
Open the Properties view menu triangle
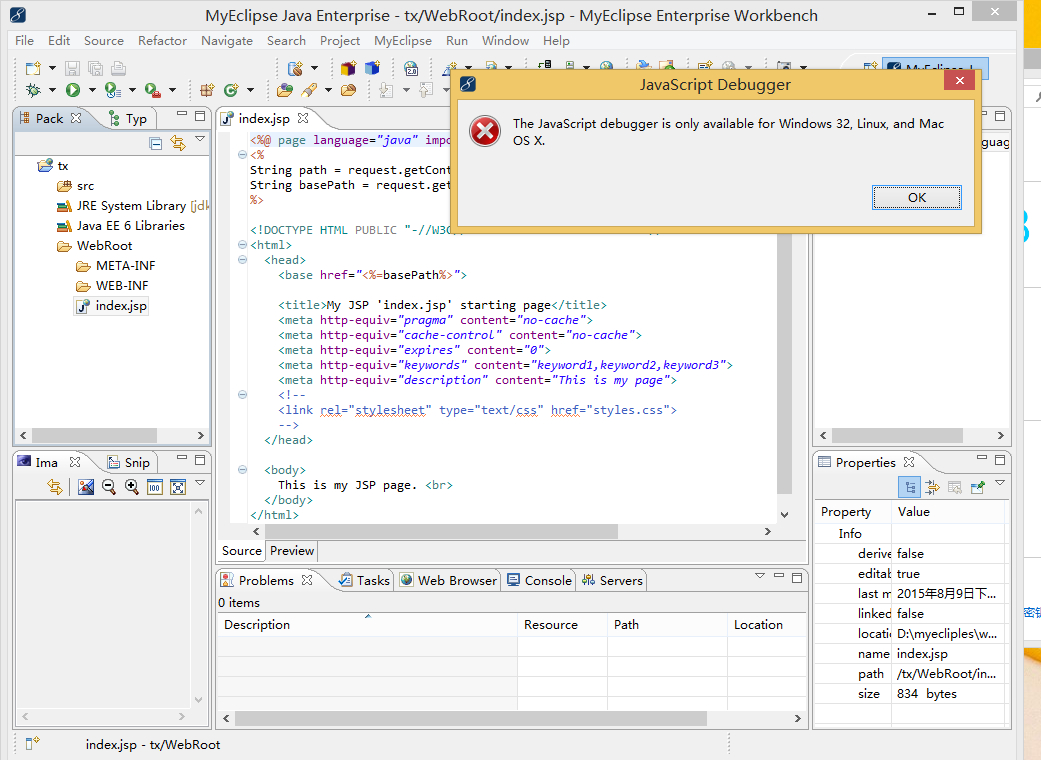coord(1000,484)
